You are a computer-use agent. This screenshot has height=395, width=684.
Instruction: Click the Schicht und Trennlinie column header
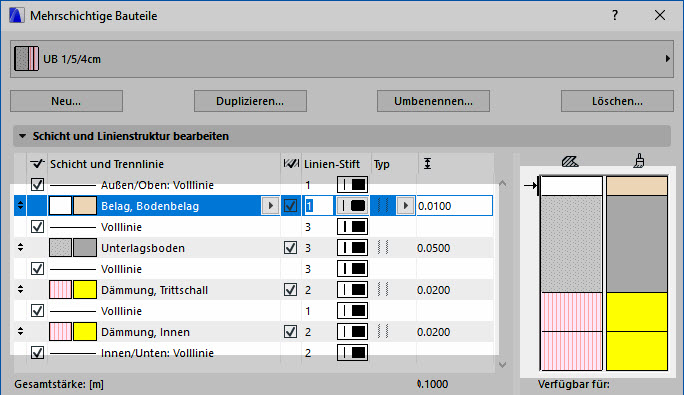107,164
